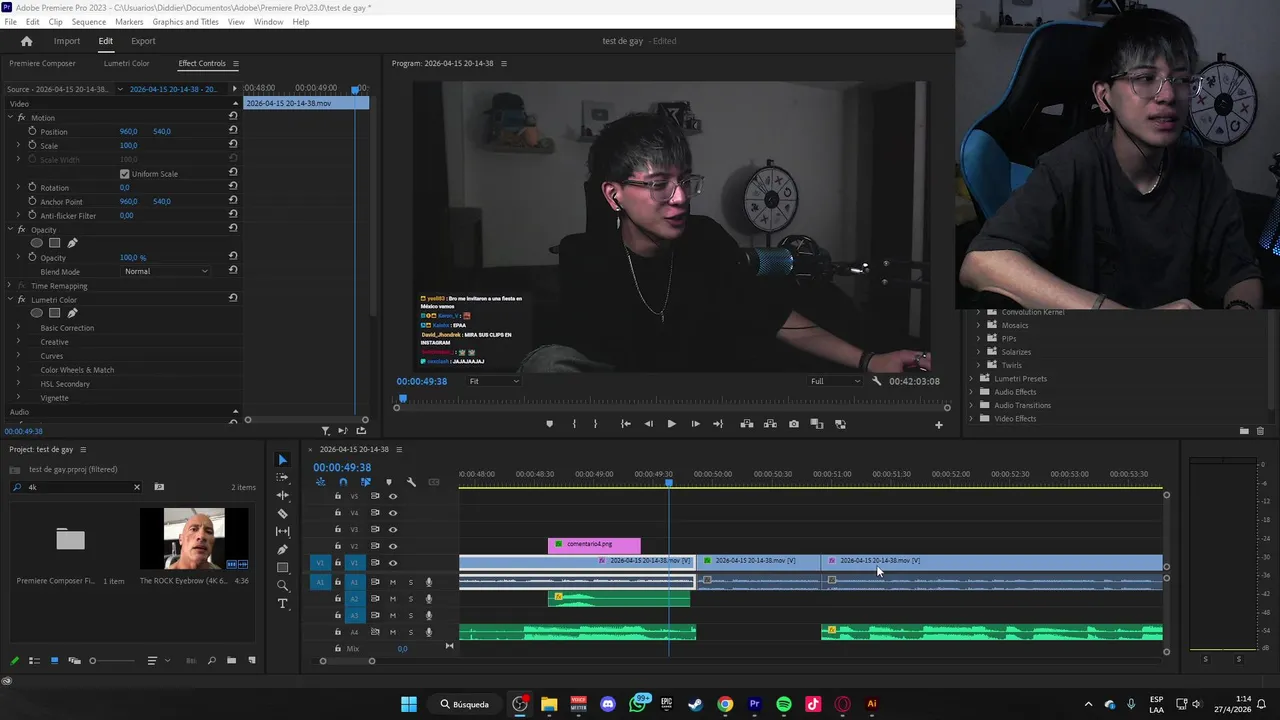Expand the Creative section

(17, 342)
